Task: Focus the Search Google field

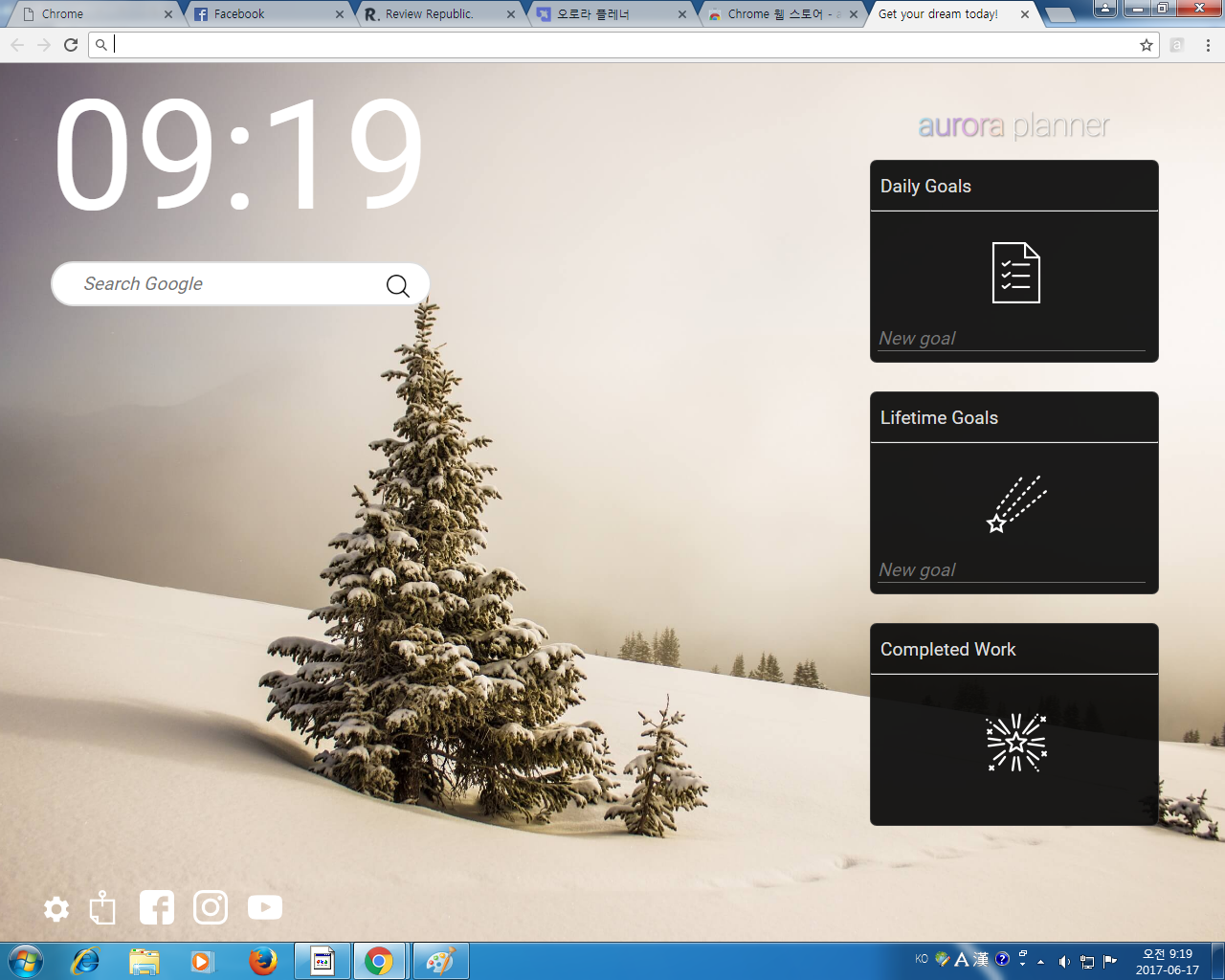Action: [240, 284]
